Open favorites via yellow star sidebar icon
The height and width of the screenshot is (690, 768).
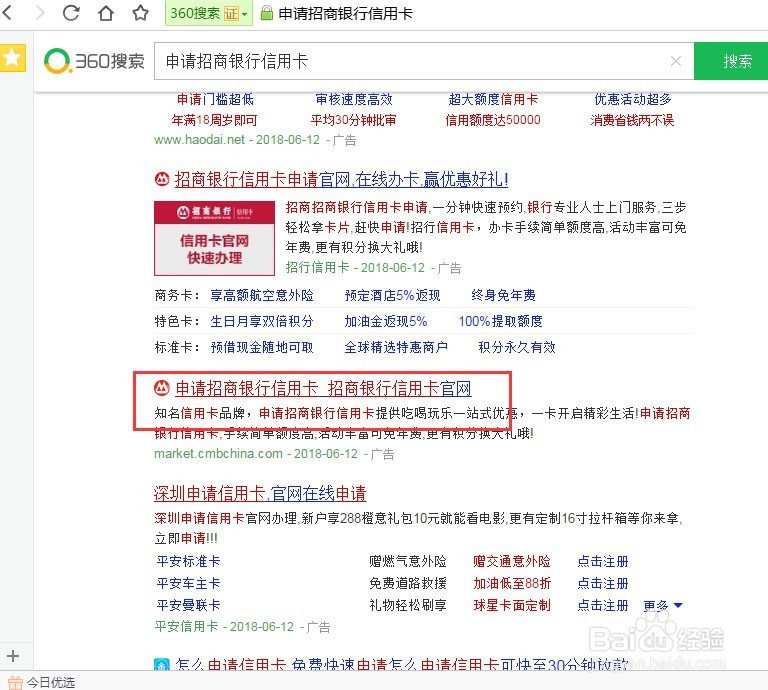(12, 58)
